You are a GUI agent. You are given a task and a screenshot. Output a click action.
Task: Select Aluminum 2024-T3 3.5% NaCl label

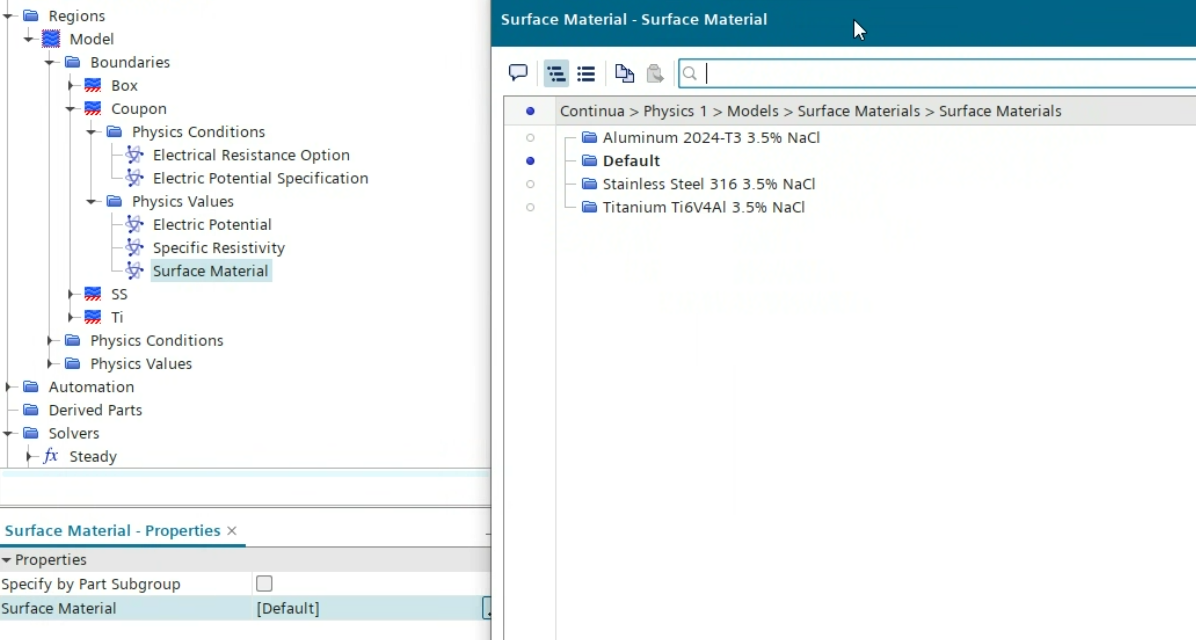(x=711, y=137)
